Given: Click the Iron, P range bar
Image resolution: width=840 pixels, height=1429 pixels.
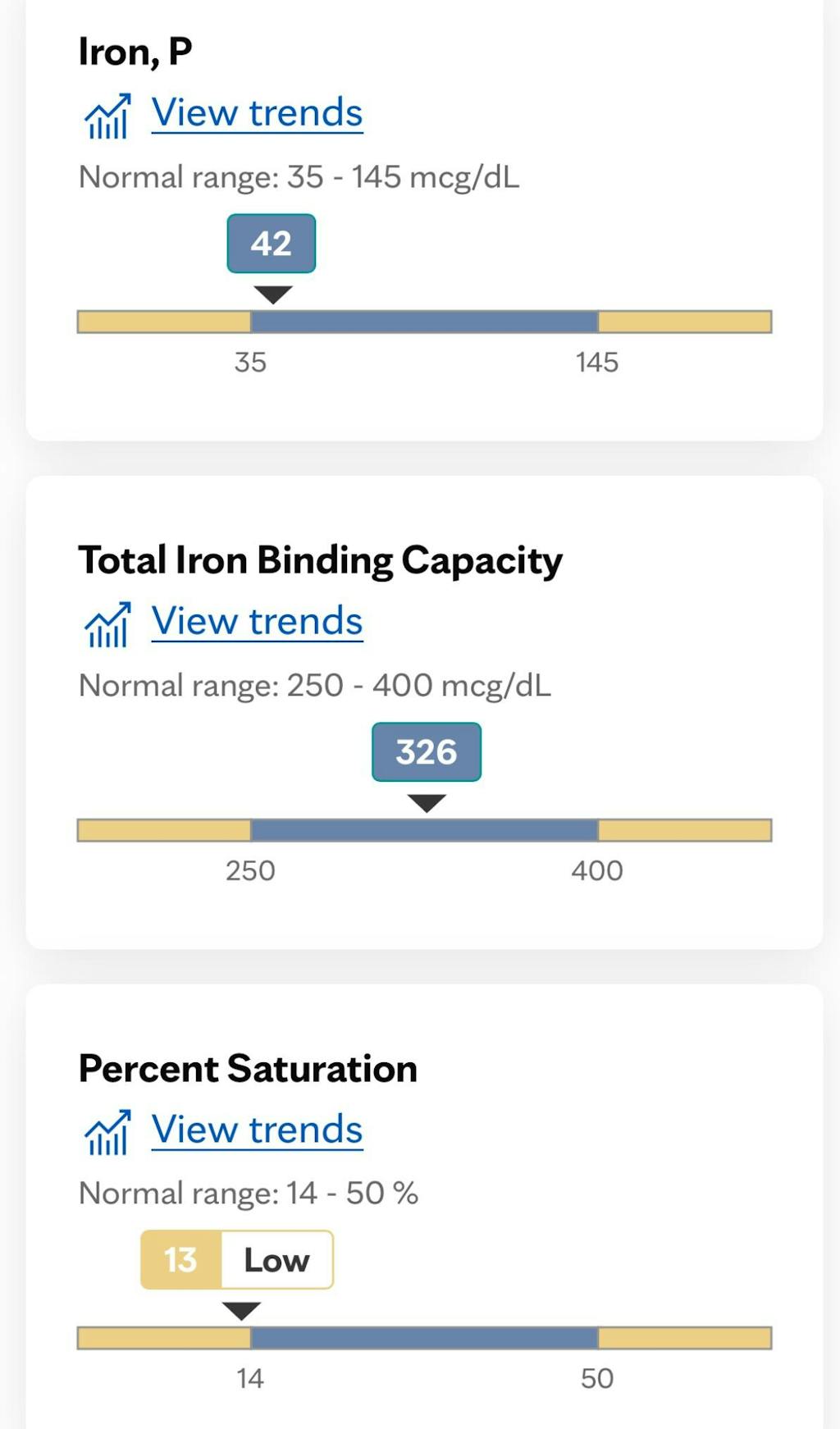Looking at the screenshot, I should click(424, 322).
